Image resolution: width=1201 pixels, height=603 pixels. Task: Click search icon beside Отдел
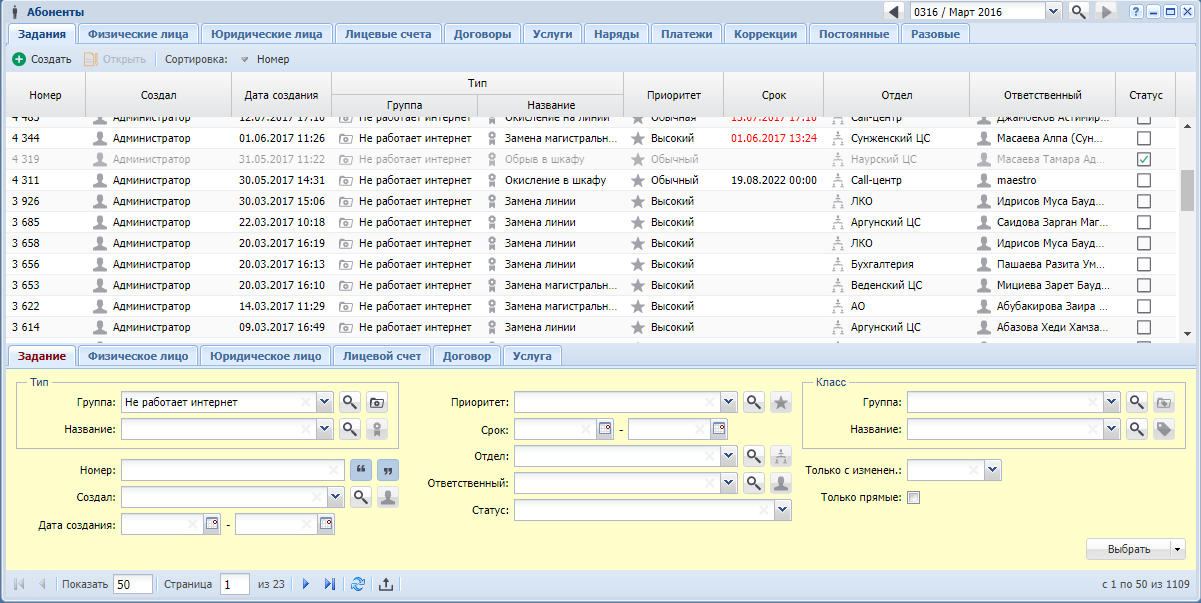(754, 456)
